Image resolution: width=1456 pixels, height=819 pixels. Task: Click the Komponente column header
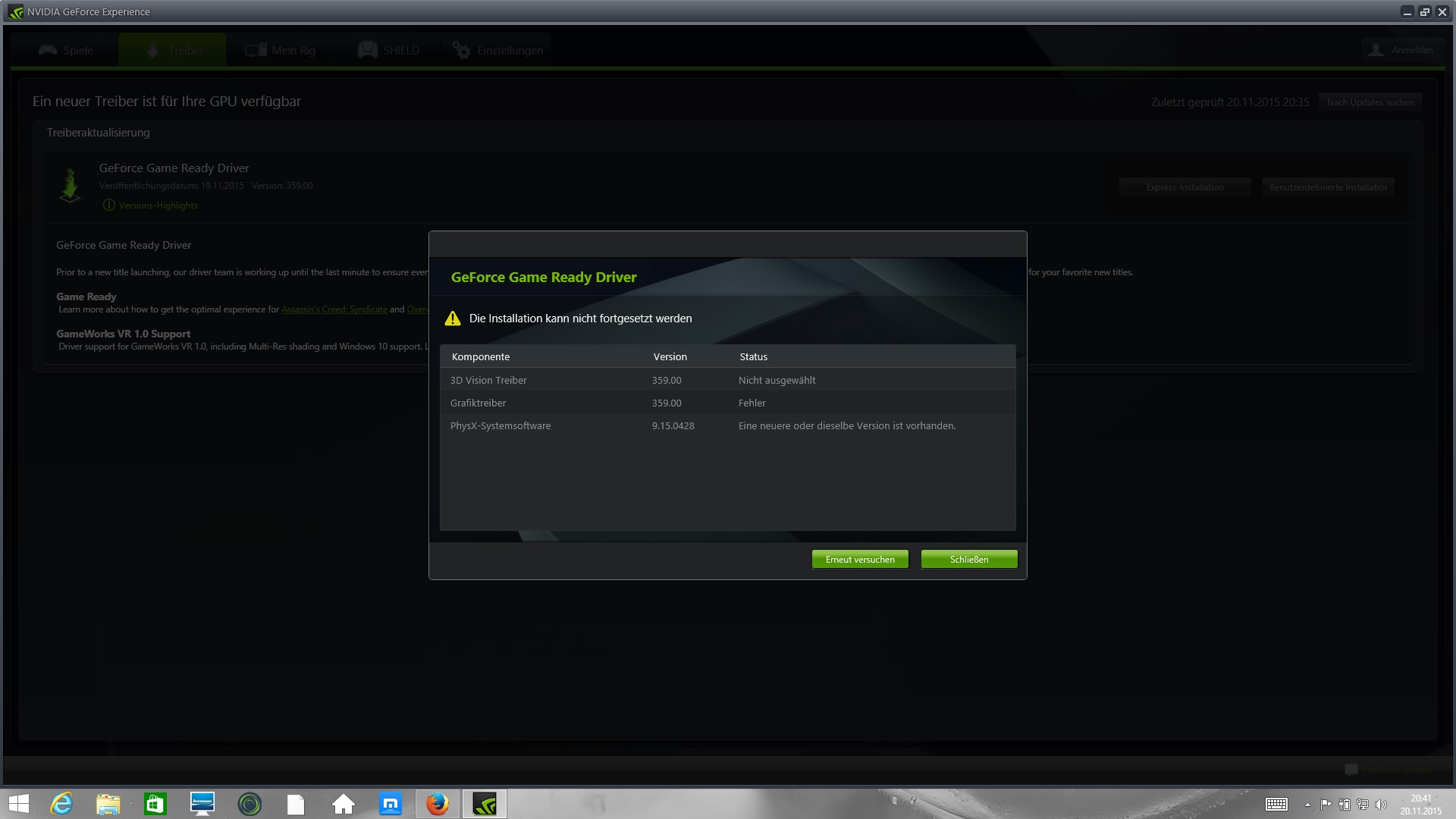tap(481, 356)
